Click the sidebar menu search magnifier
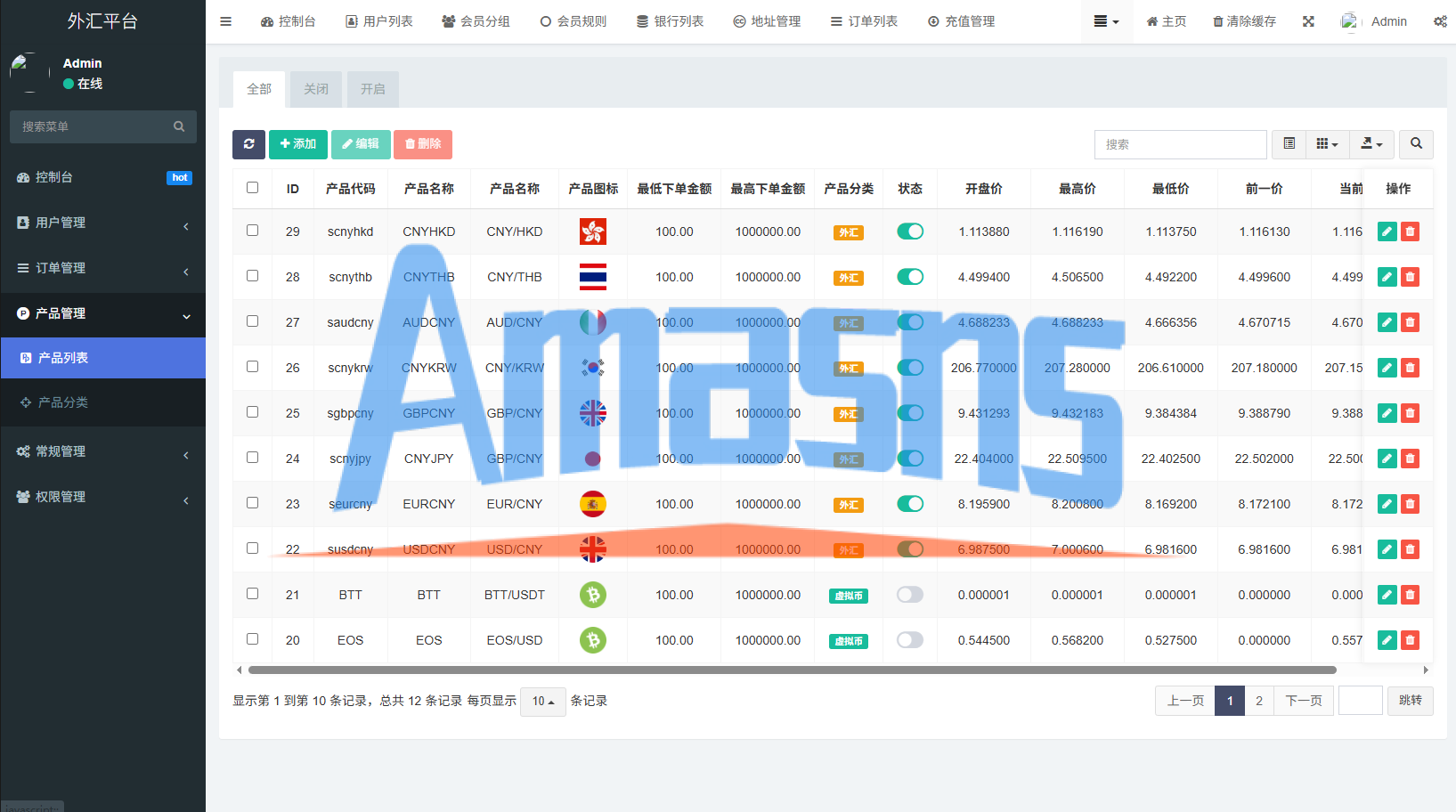Screen dimensions: 1456x812 coord(179,126)
